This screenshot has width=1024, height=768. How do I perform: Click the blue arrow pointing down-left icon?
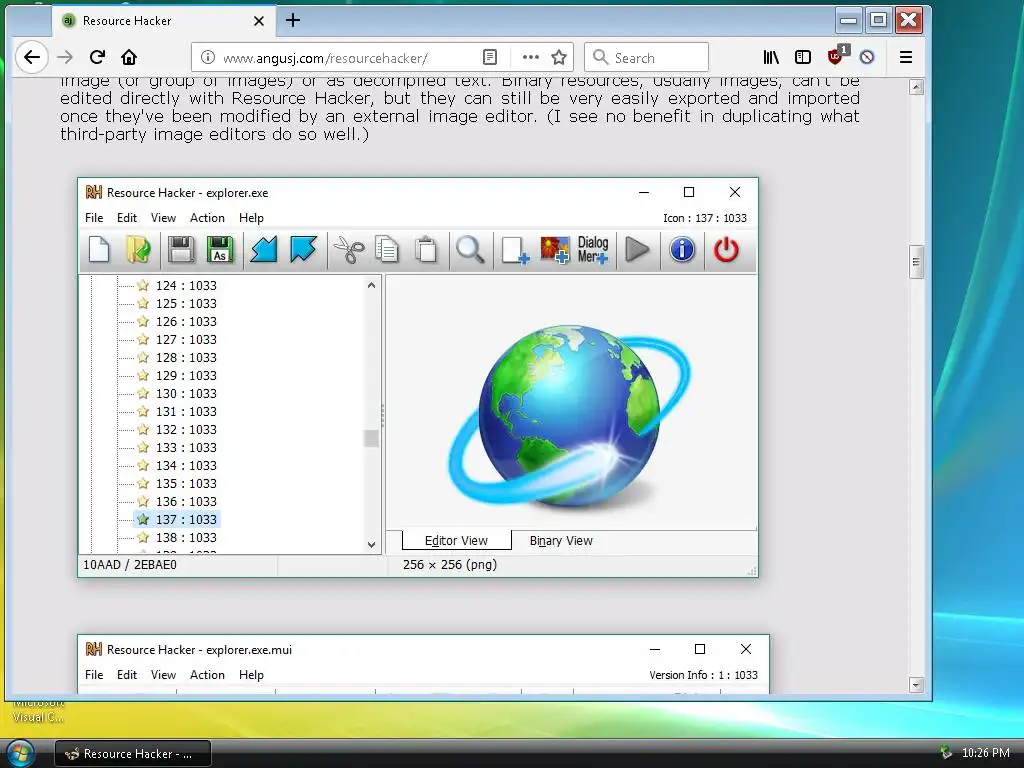264,250
